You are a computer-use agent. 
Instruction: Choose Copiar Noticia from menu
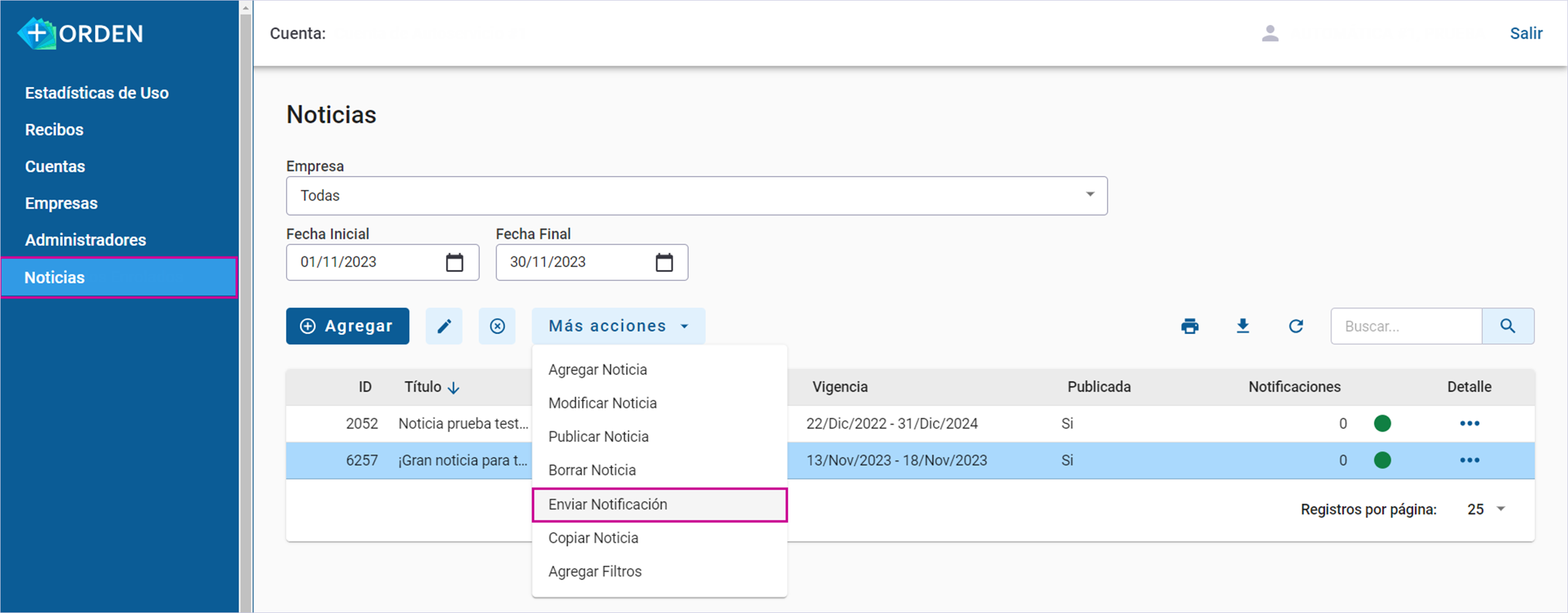click(593, 537)
